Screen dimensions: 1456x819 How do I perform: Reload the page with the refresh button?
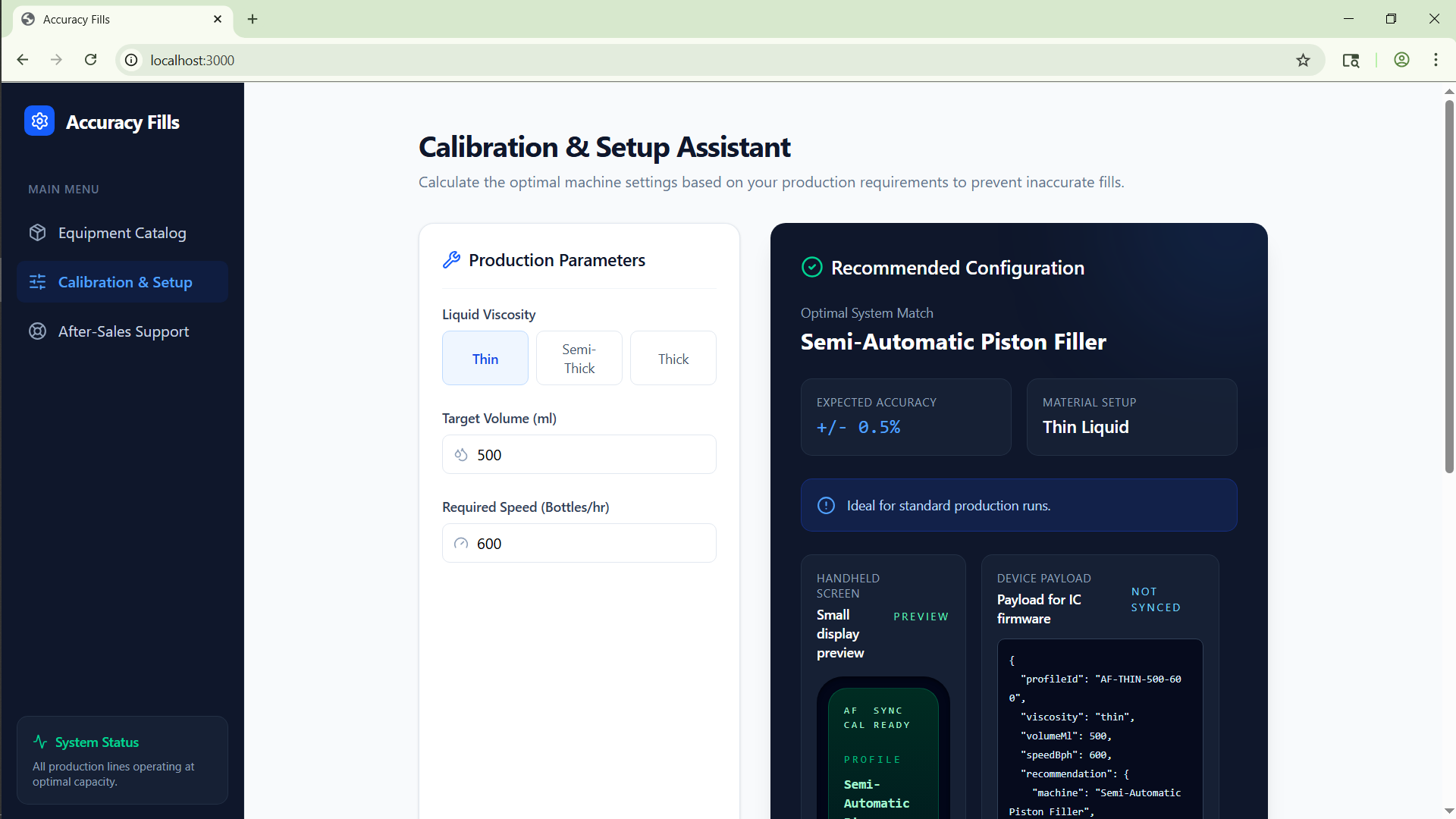pyautogui.click(x=90, y=60)
